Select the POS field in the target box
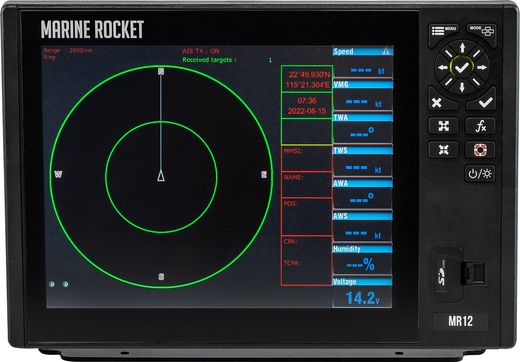 pos(307,217)
